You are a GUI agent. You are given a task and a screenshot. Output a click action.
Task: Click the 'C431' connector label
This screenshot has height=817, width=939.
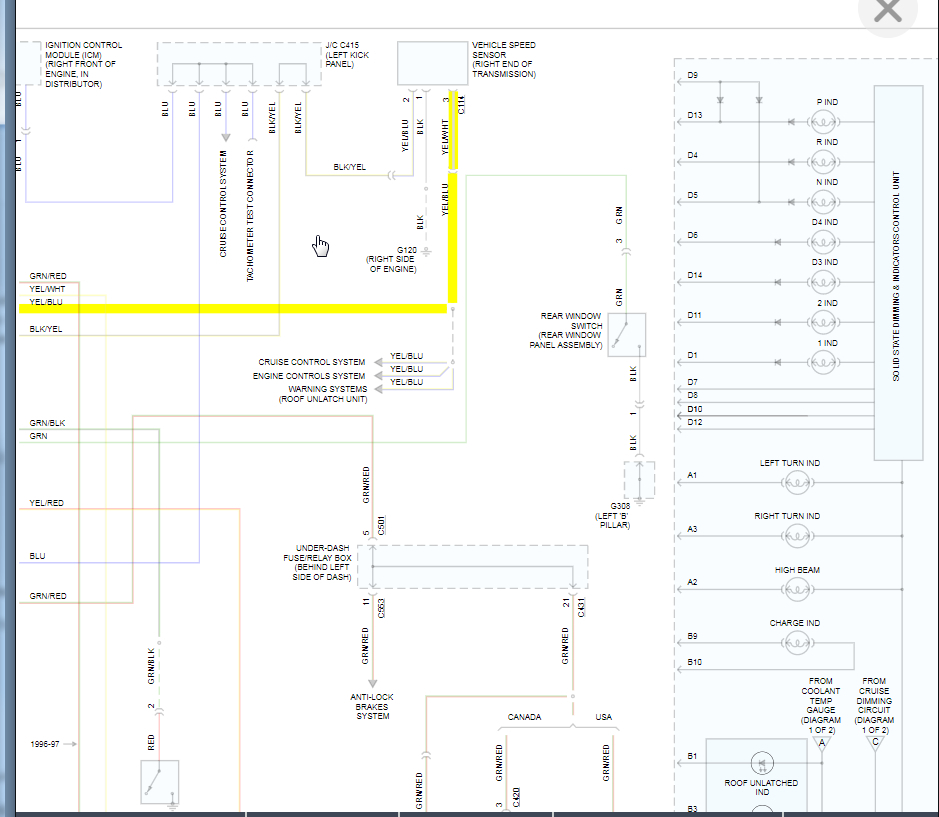[x=581, y=607]
